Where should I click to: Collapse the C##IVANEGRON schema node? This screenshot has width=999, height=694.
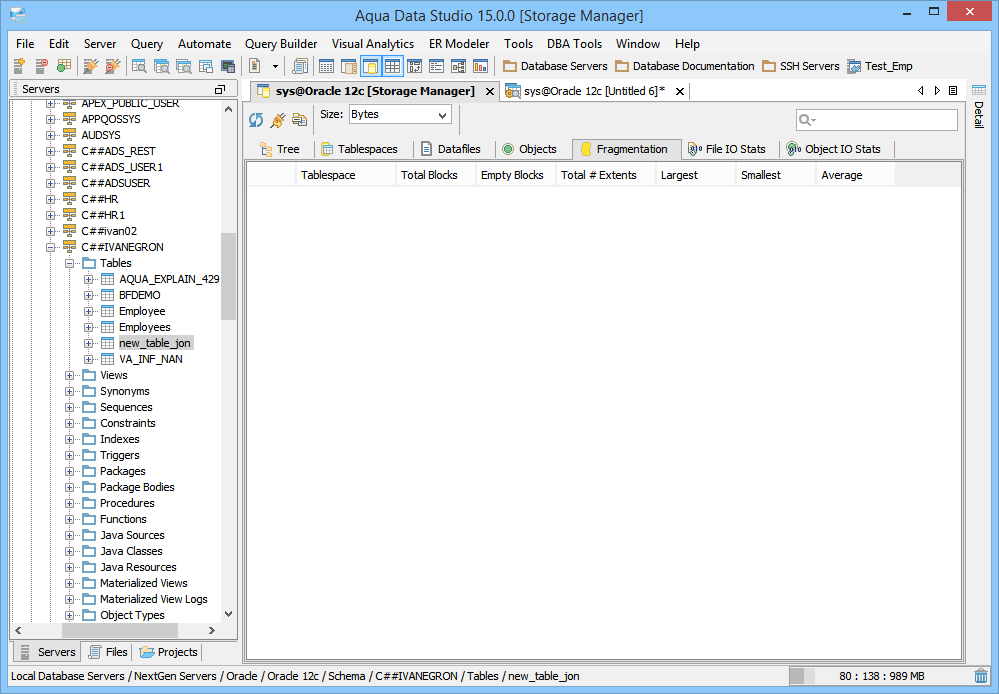(x=50, y=247)
